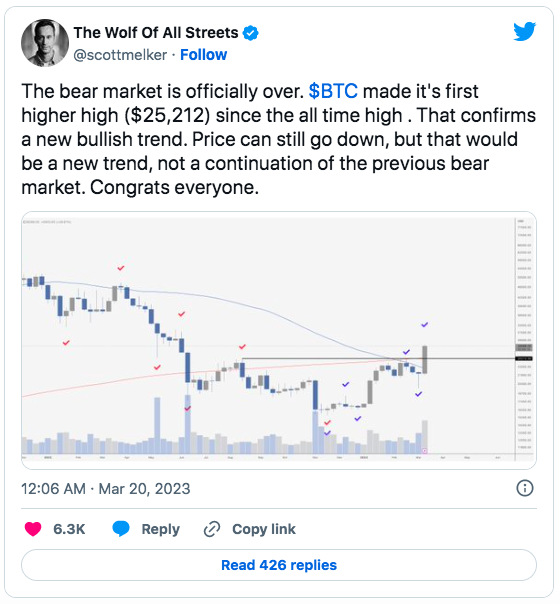Click the tweet body text

pos(278,139)
